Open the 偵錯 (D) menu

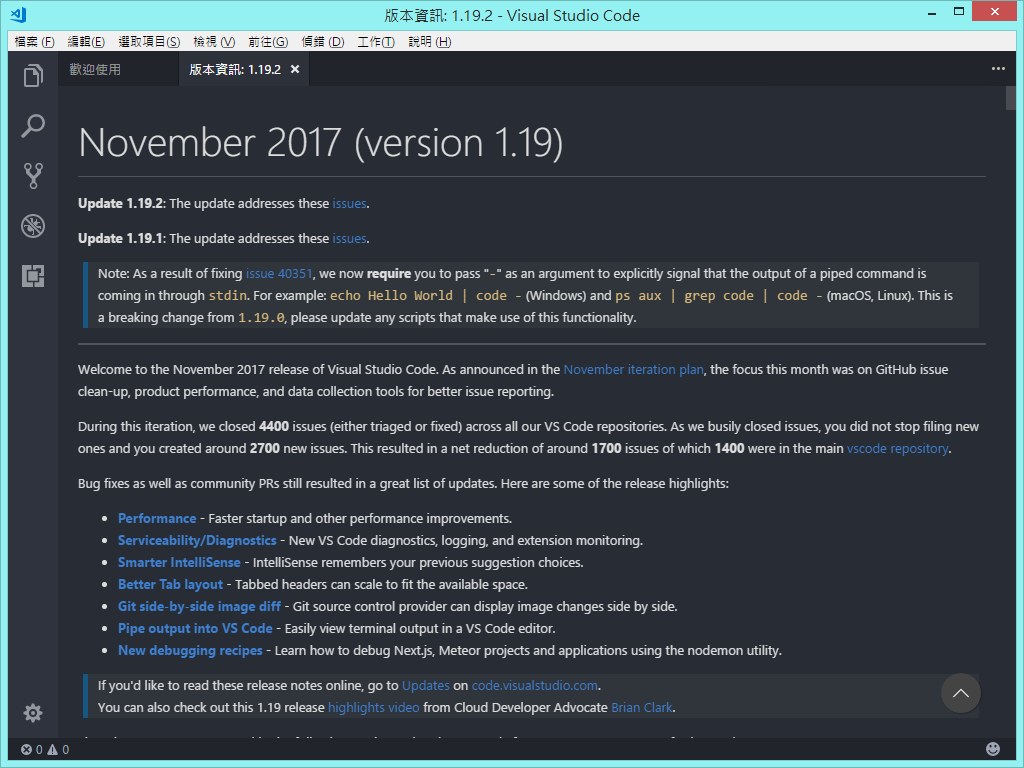click(x=323, y=42)
